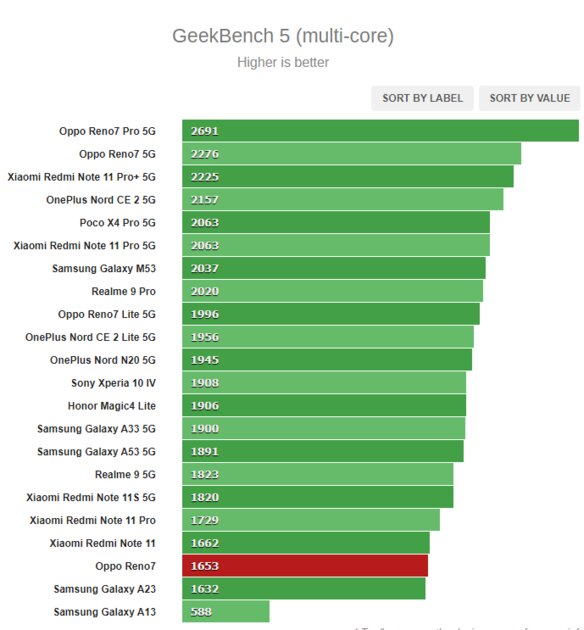Click the Samsung Galaxy A23 bar
The height and width of the screenshot is (630, 584).
pos(304,589)
